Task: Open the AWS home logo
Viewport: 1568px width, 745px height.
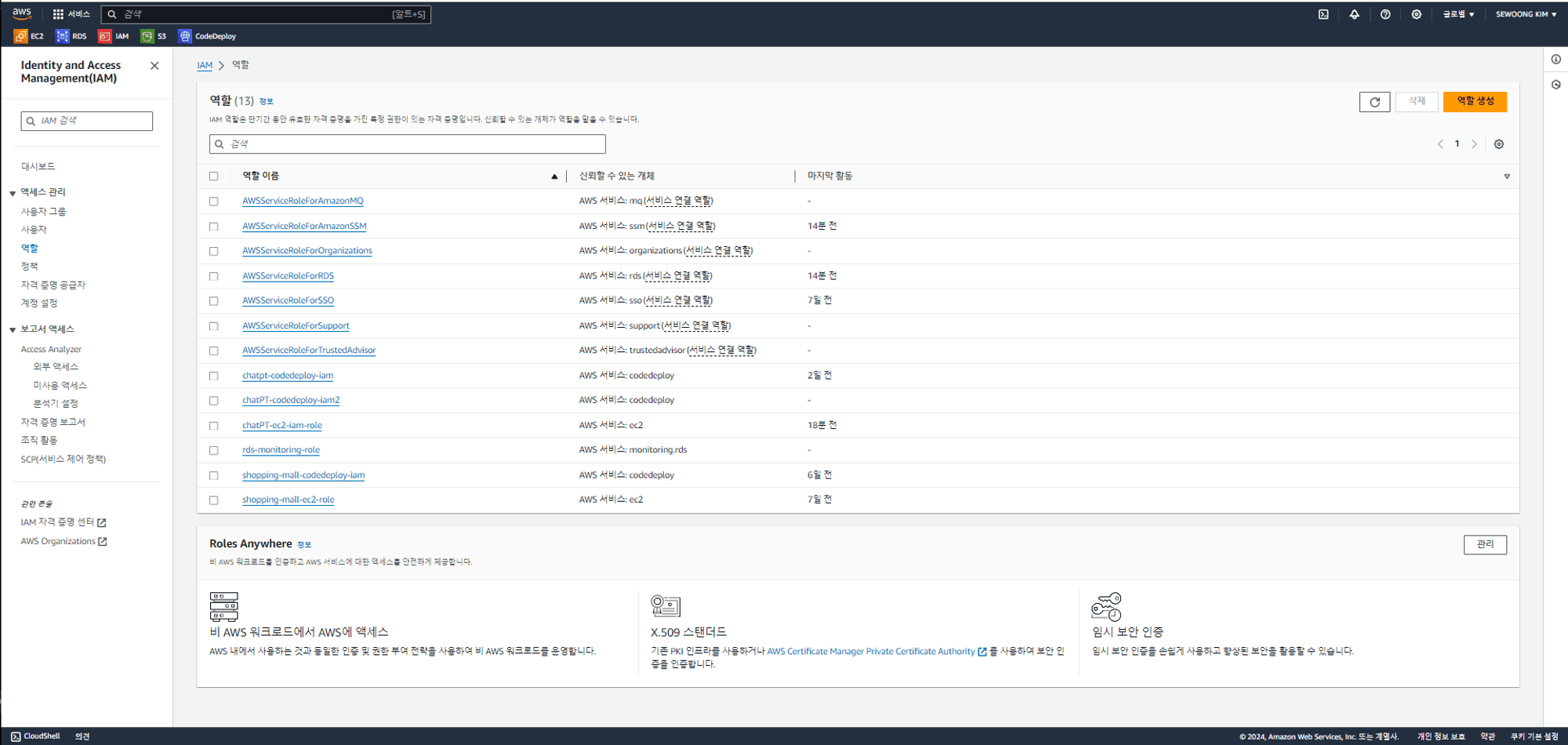Action: (22, 13)
